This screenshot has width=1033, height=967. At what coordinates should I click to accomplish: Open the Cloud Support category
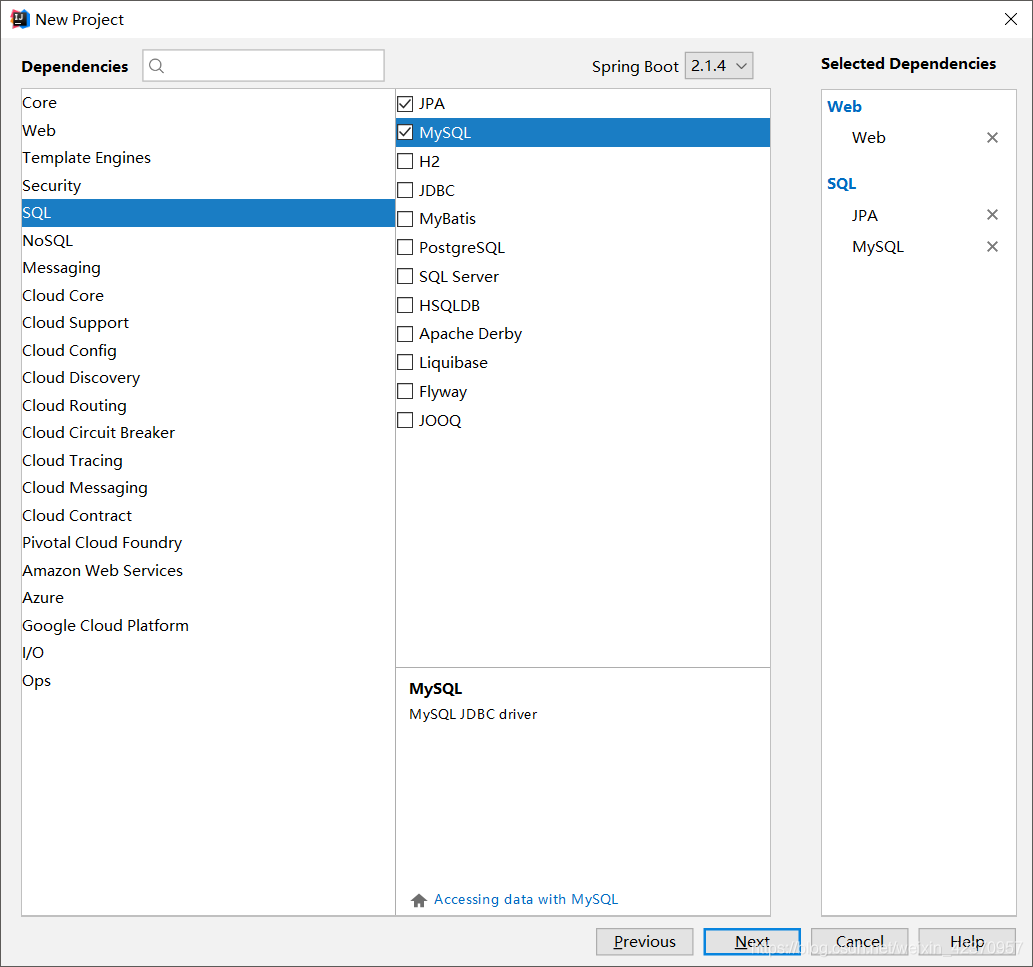[x=208, y=323]
